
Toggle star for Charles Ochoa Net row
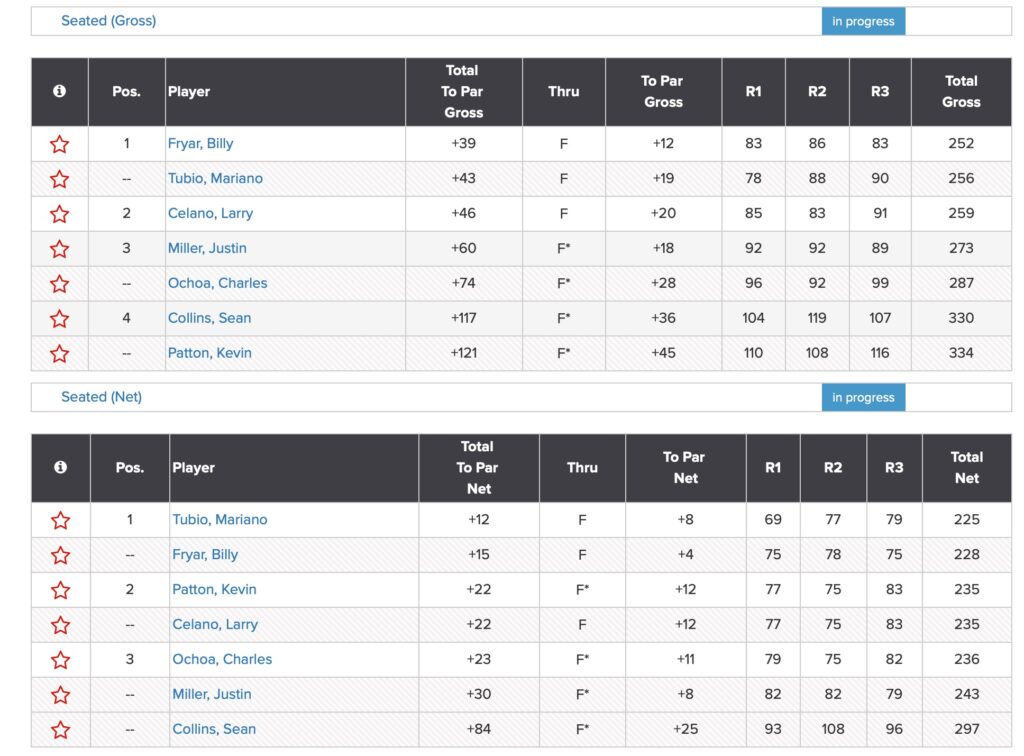click(x=61, y=660)
